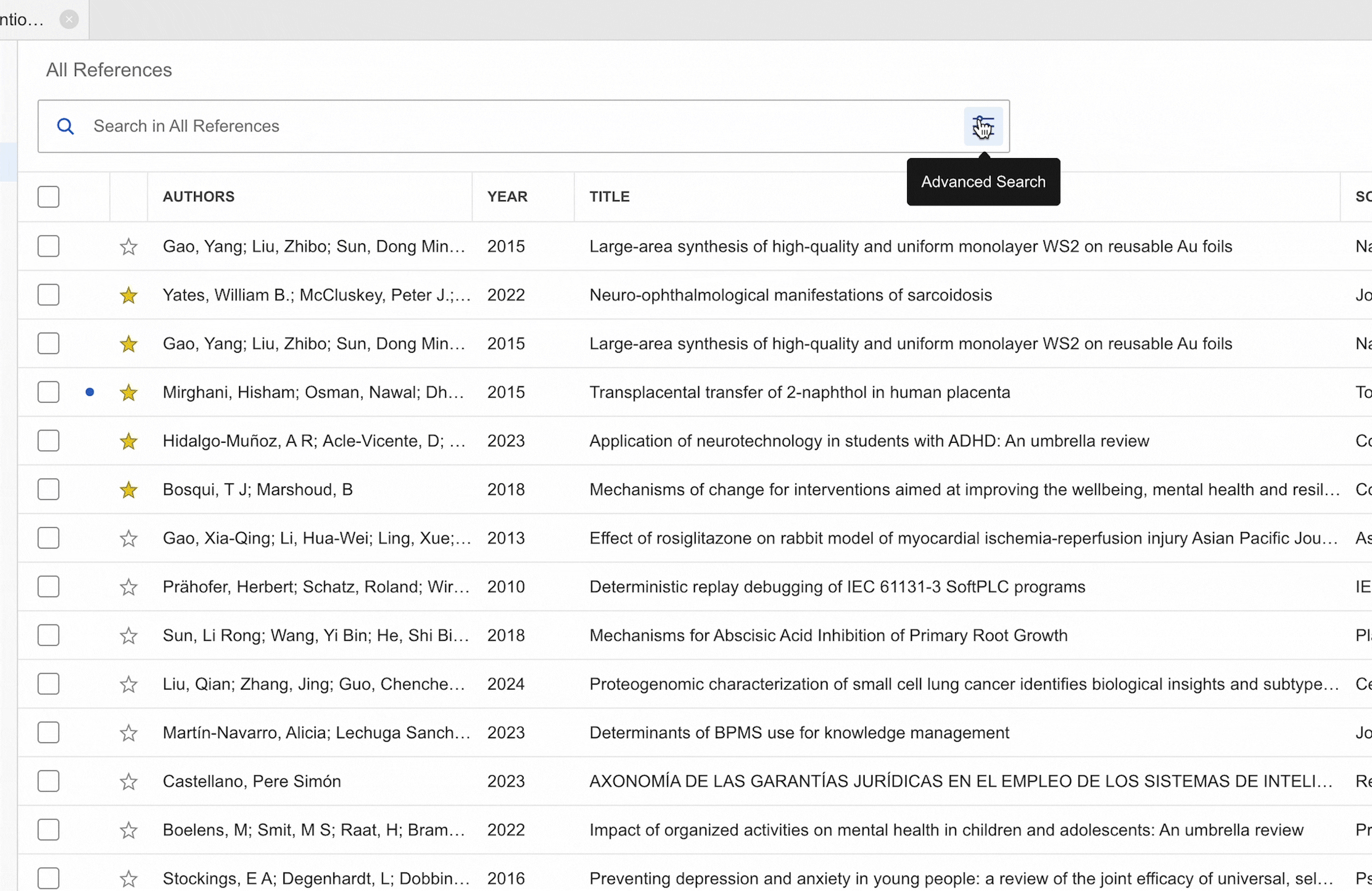Check the select-all checkbox in header
Screen dimensions: 1372x891
pyautogui.click(x=48, y=196)
